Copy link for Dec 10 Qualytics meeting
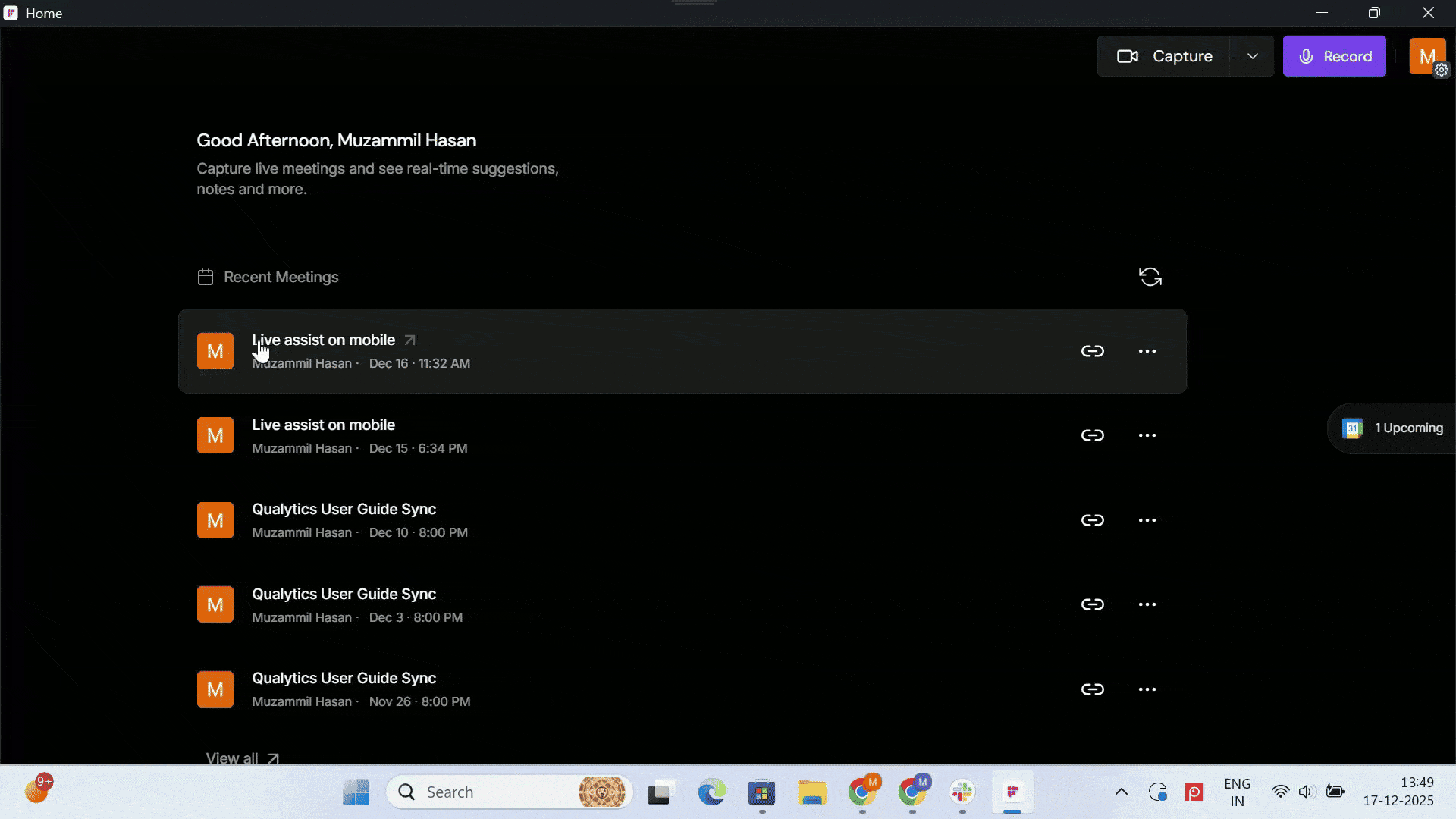 (1092, 520)
